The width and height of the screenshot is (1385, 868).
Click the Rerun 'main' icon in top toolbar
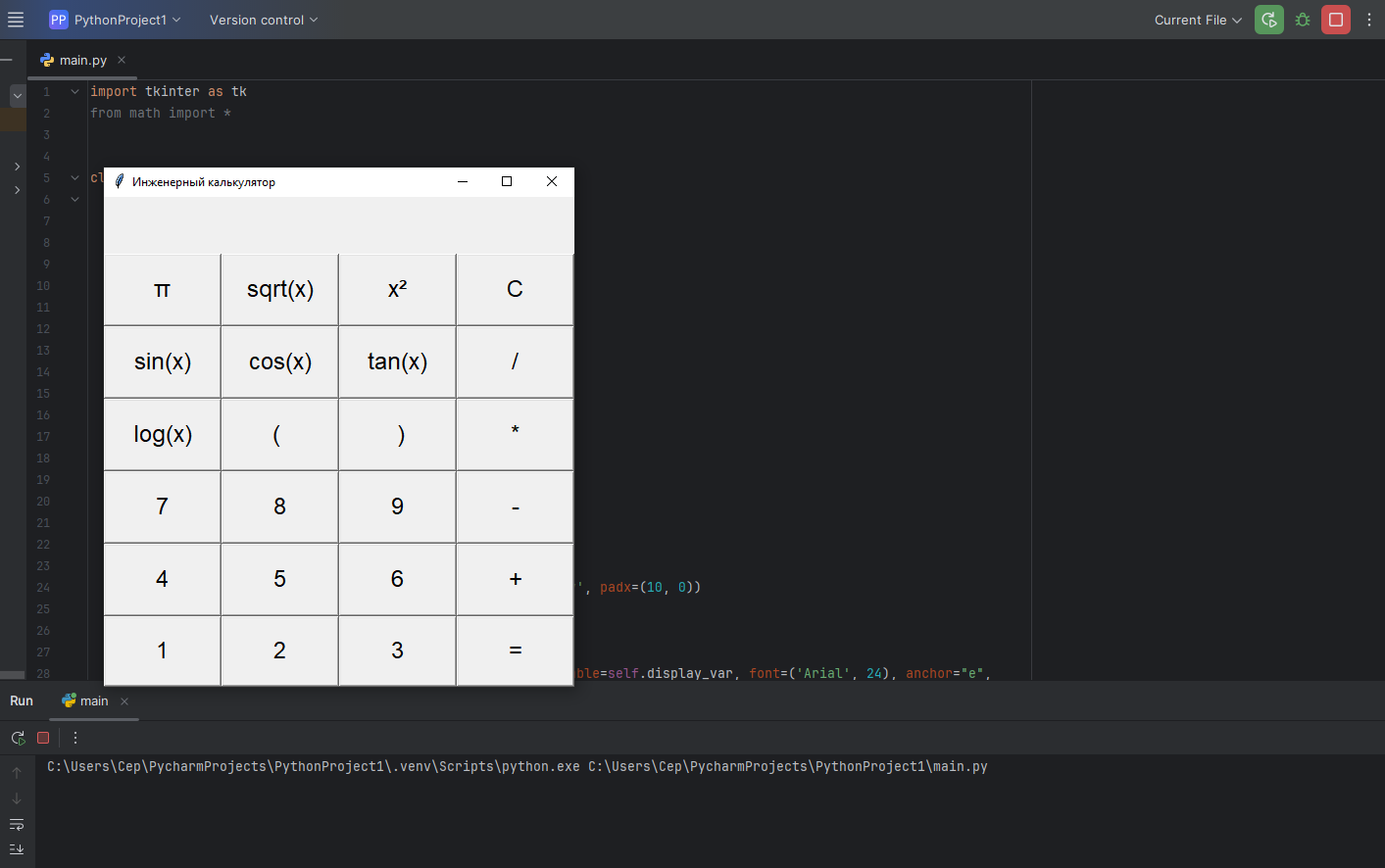[1269, 20]
